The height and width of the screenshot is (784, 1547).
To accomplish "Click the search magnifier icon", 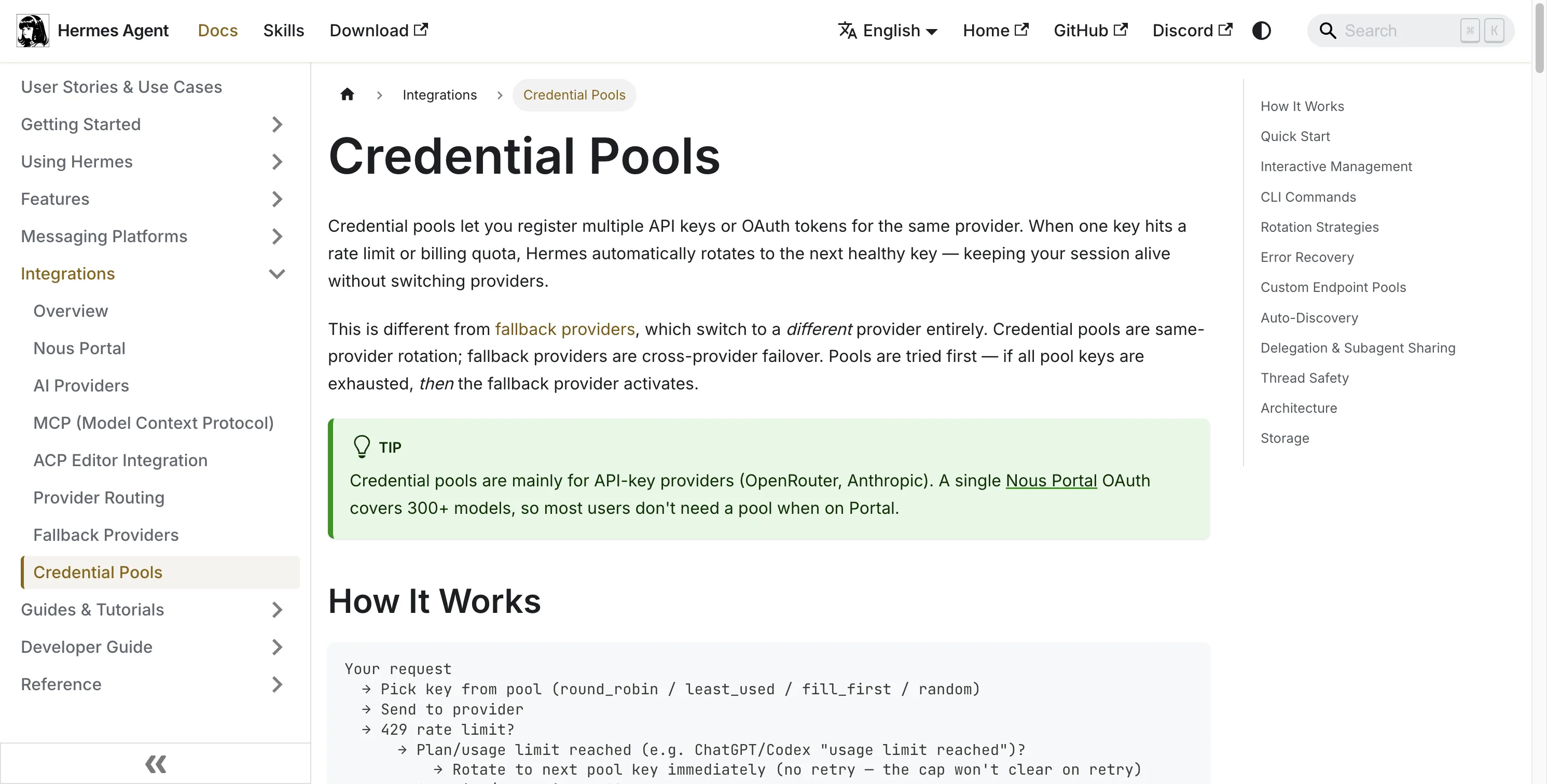I will coord(1327,31).
